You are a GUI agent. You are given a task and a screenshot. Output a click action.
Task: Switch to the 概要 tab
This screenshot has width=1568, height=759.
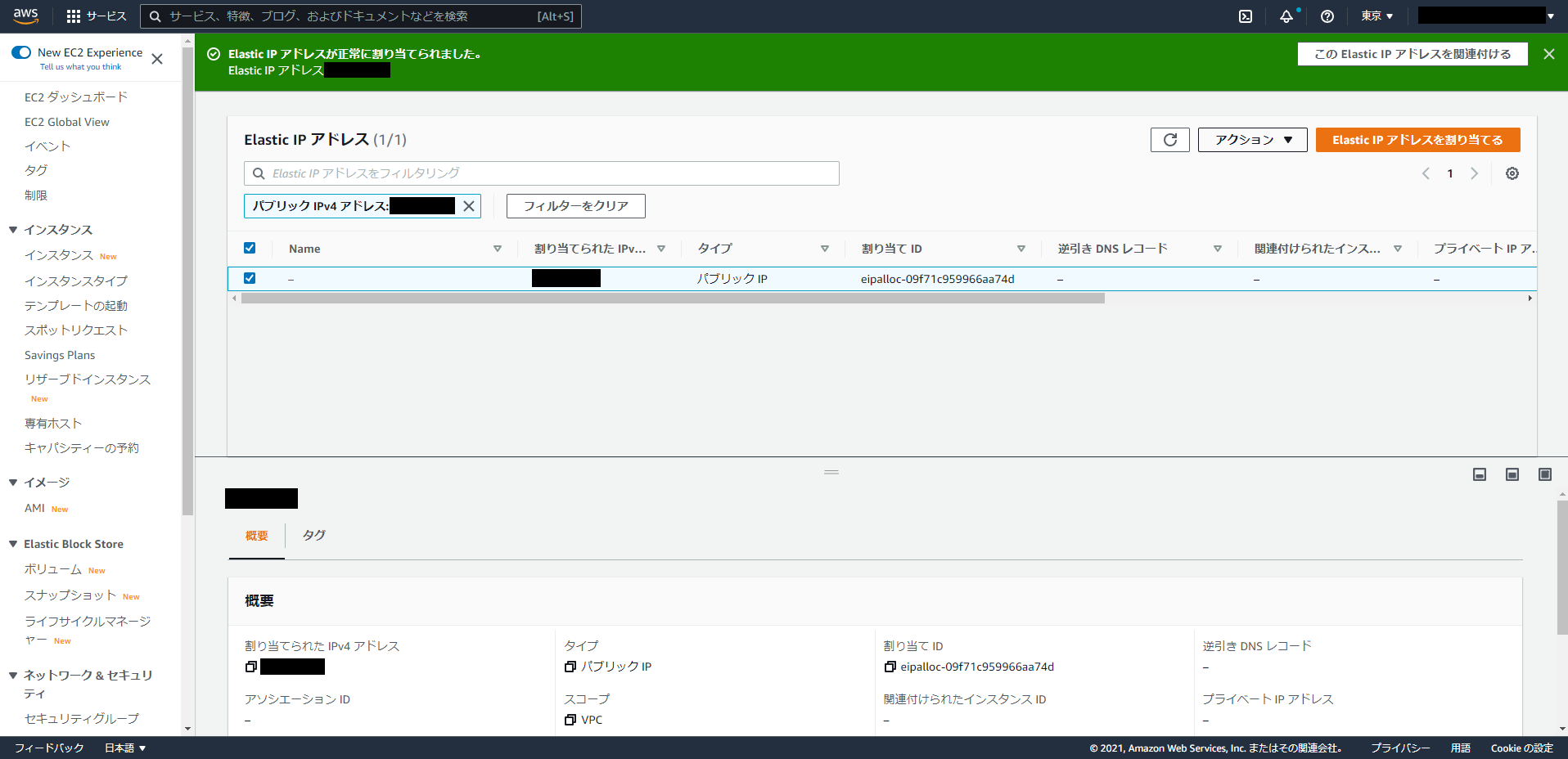coord(257,536)
